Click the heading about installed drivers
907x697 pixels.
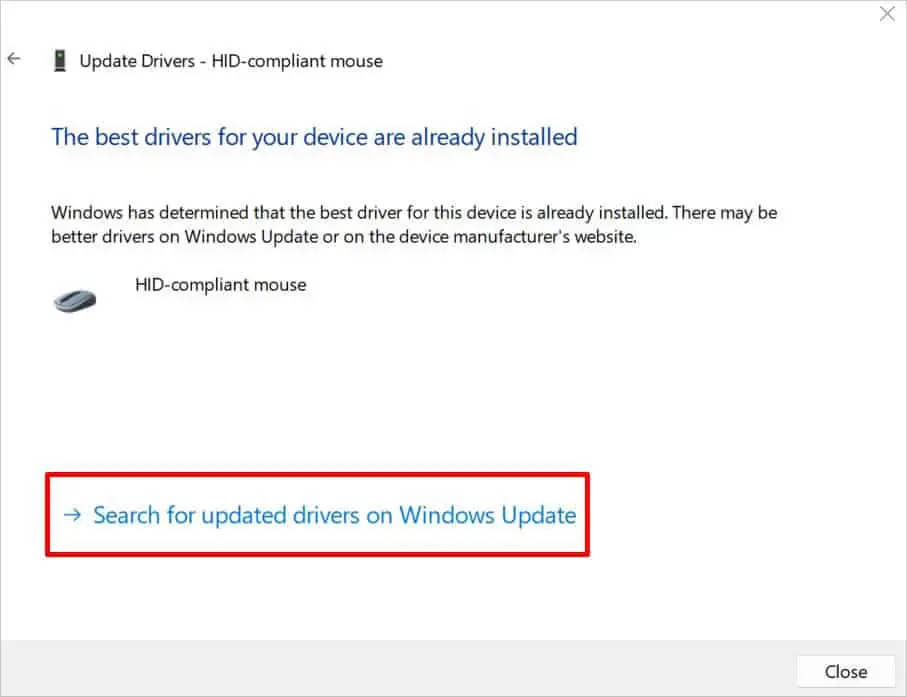313,137
